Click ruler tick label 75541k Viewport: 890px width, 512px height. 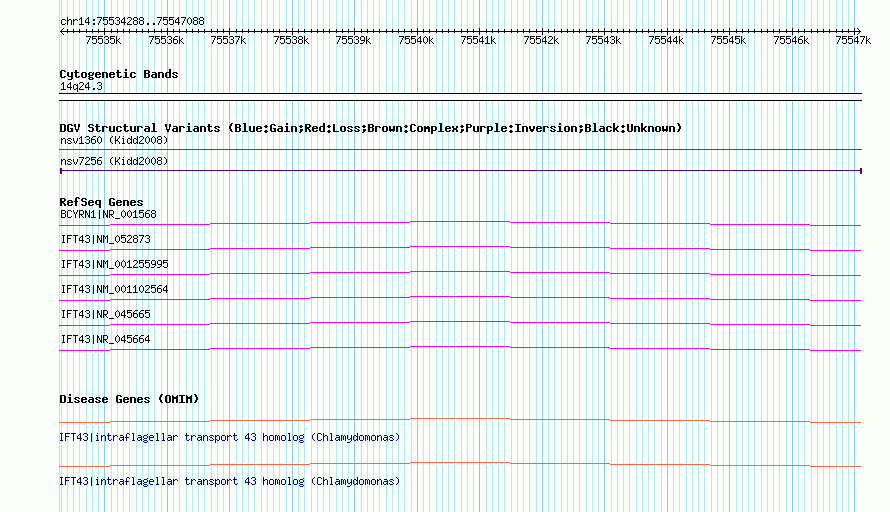coord(478,40)
